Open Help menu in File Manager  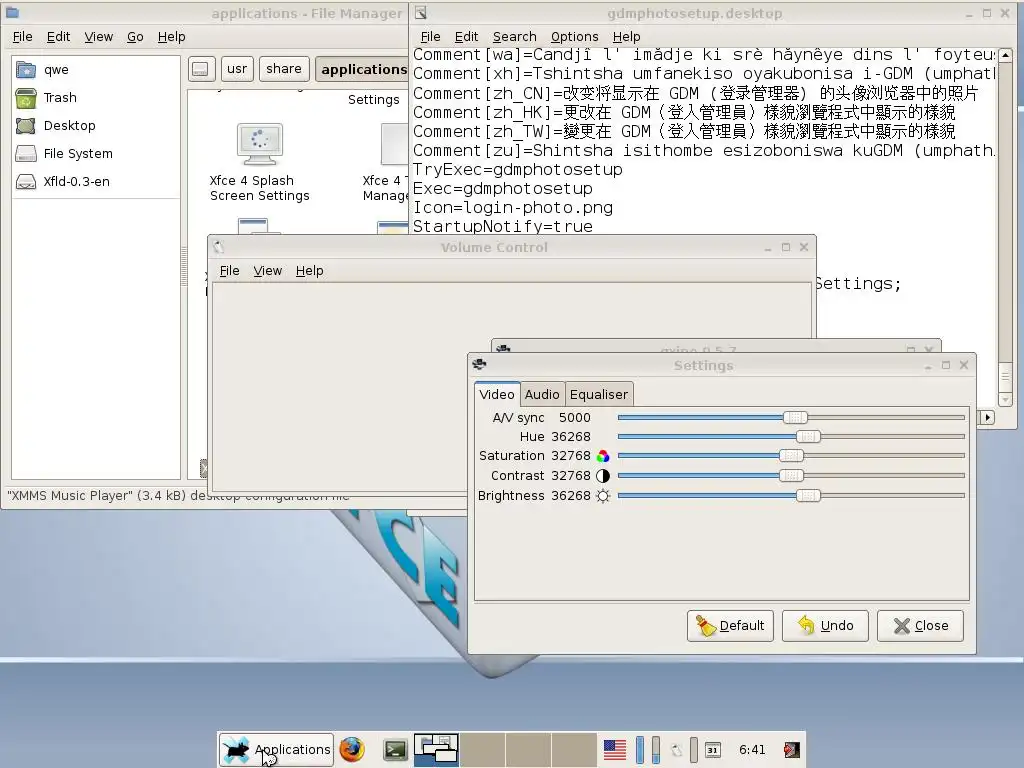(x=172, y=37)
